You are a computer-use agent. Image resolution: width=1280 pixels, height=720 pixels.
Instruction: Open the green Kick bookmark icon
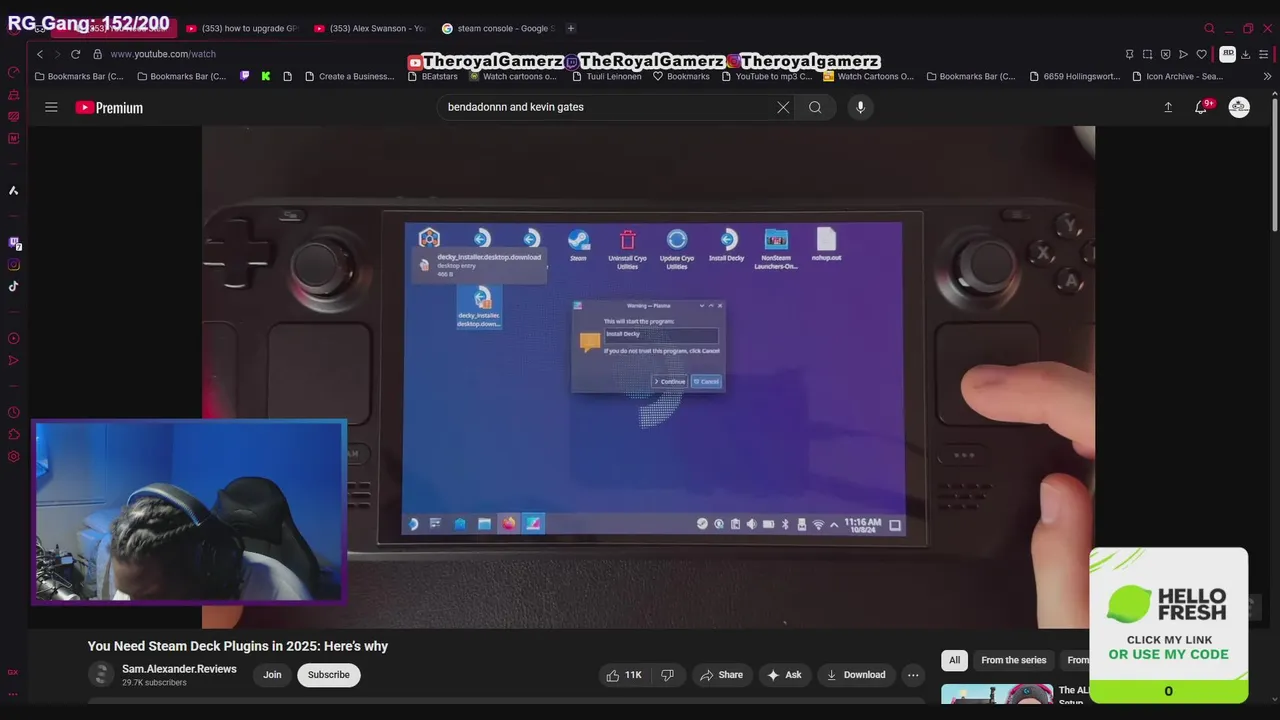(x=266, y=76)
